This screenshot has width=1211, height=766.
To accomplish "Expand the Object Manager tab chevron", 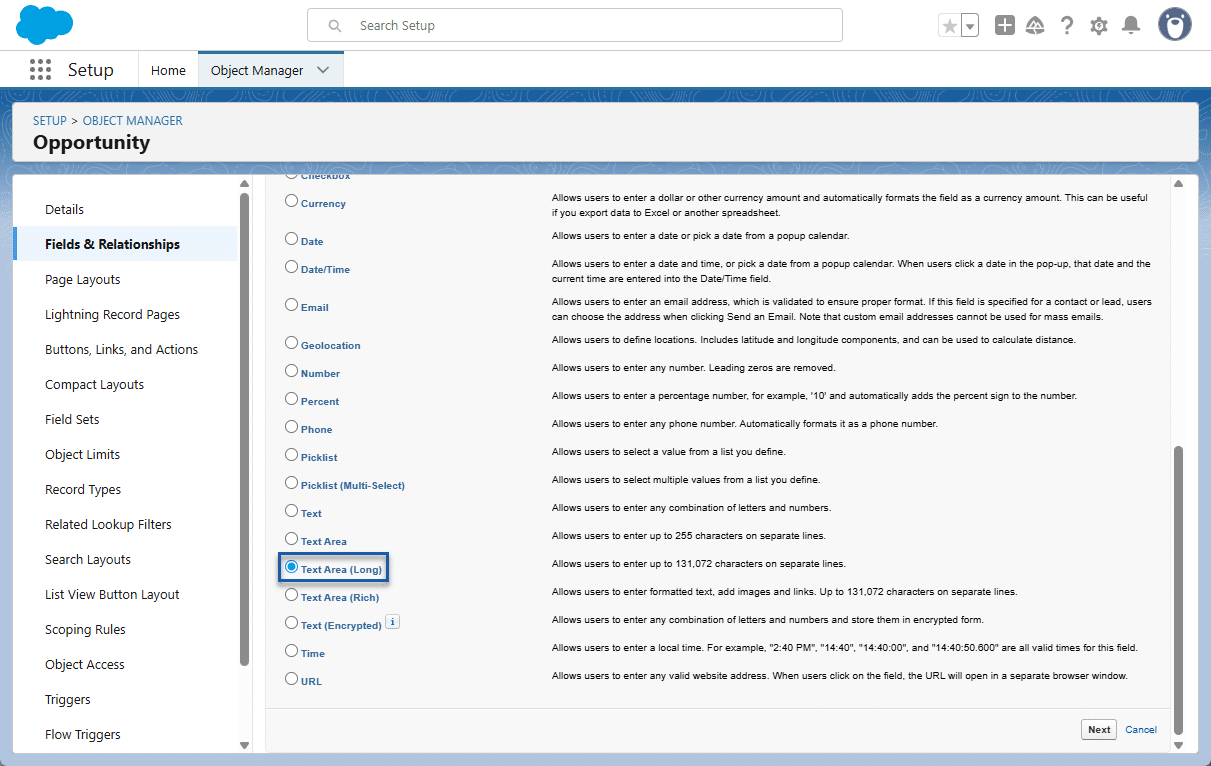I will tap(323, 70).
